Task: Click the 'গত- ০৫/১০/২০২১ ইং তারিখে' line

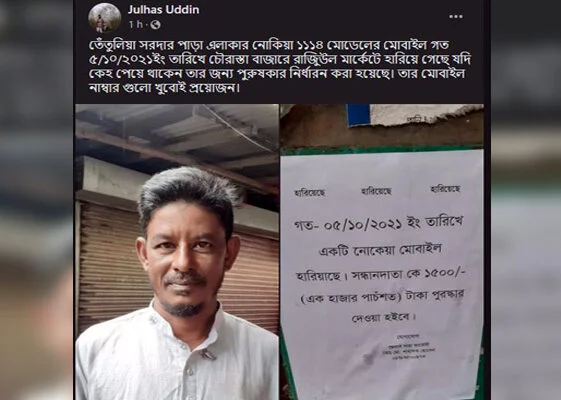Action: point(379,224)
